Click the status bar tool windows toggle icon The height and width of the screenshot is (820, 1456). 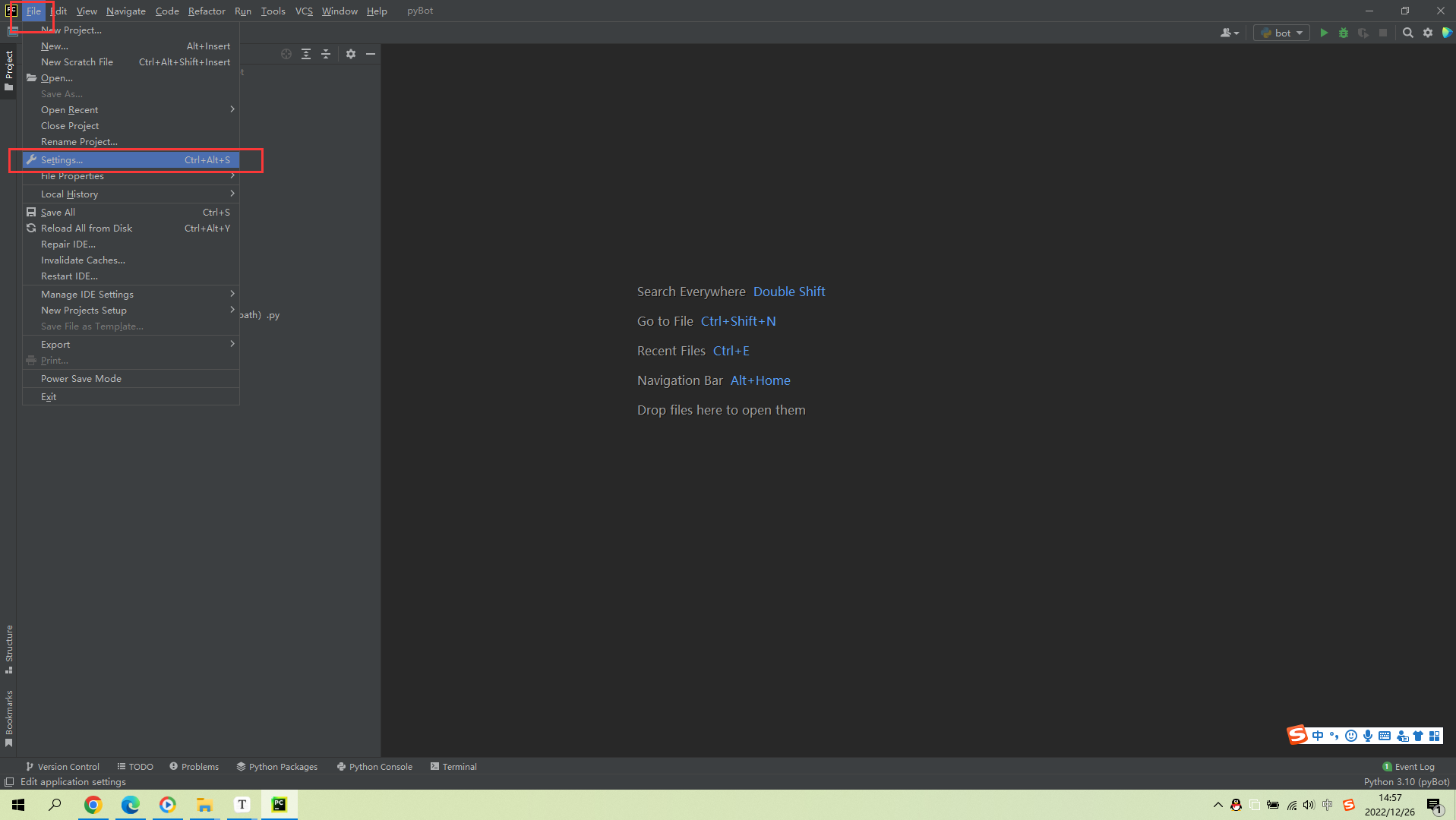coord(9,782)
